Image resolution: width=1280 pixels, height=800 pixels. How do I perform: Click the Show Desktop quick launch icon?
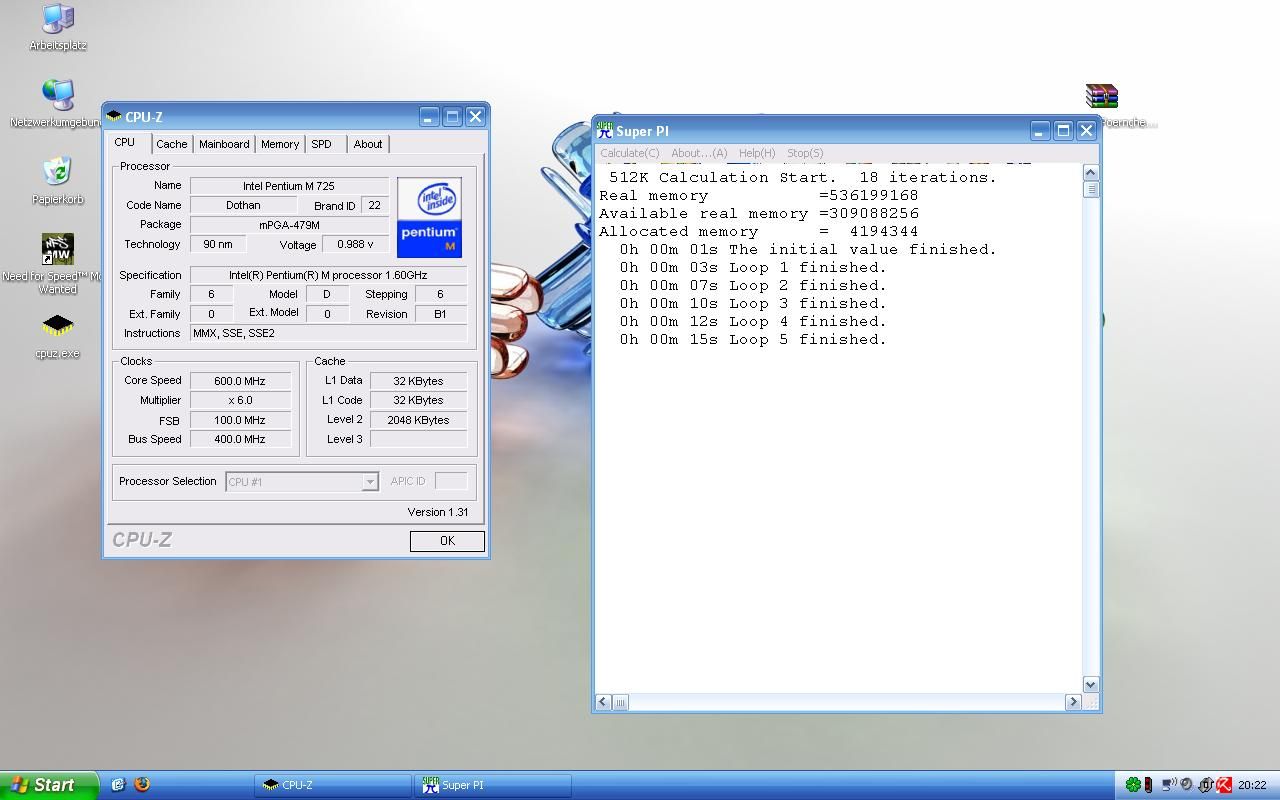118,785
